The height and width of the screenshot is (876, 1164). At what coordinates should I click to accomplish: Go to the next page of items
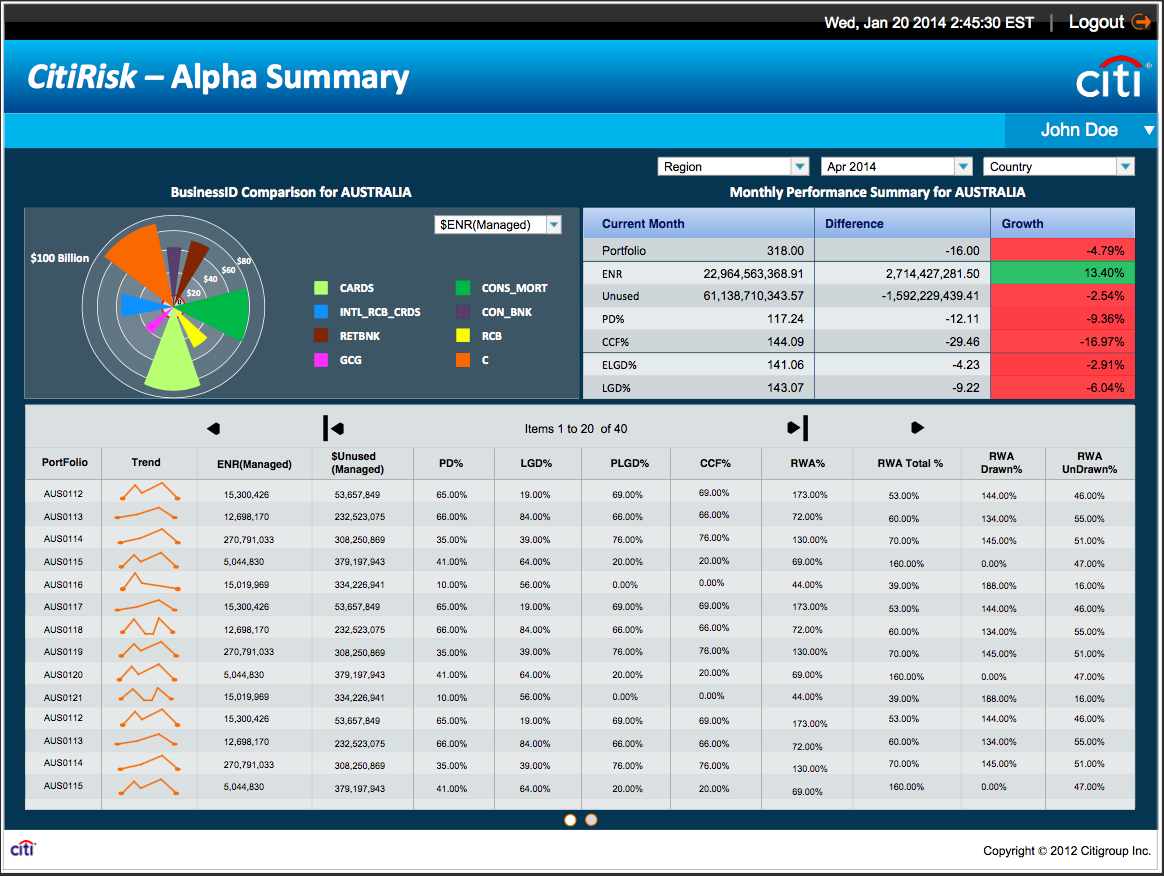[x=918, y=428]
